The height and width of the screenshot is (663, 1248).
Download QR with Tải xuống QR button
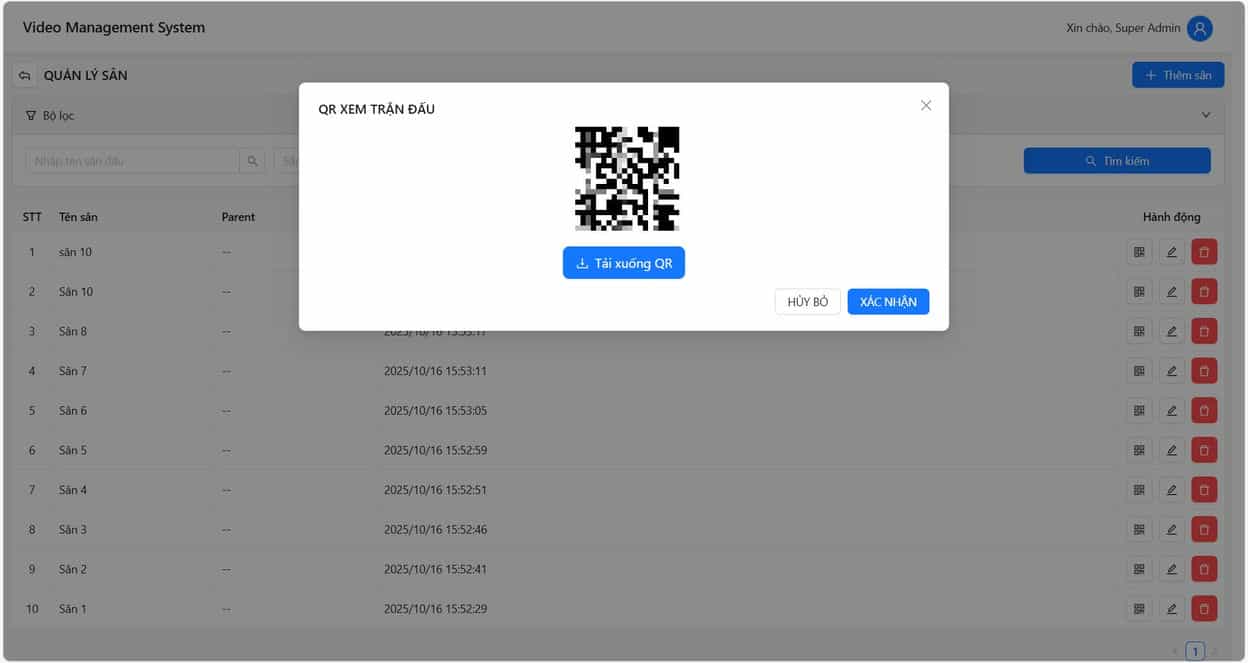click(623, 263)
